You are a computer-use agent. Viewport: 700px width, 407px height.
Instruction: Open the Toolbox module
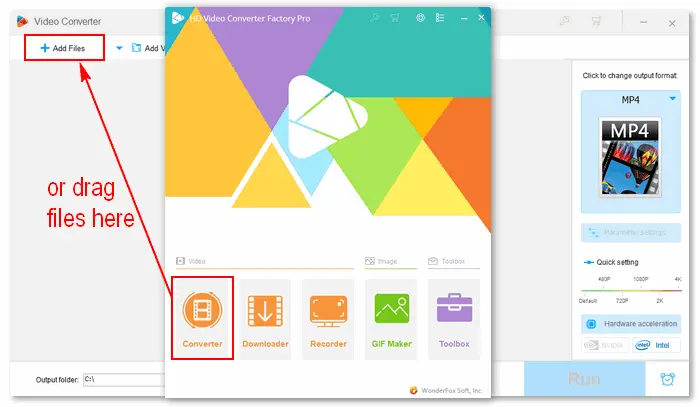[x=454, y=319]
